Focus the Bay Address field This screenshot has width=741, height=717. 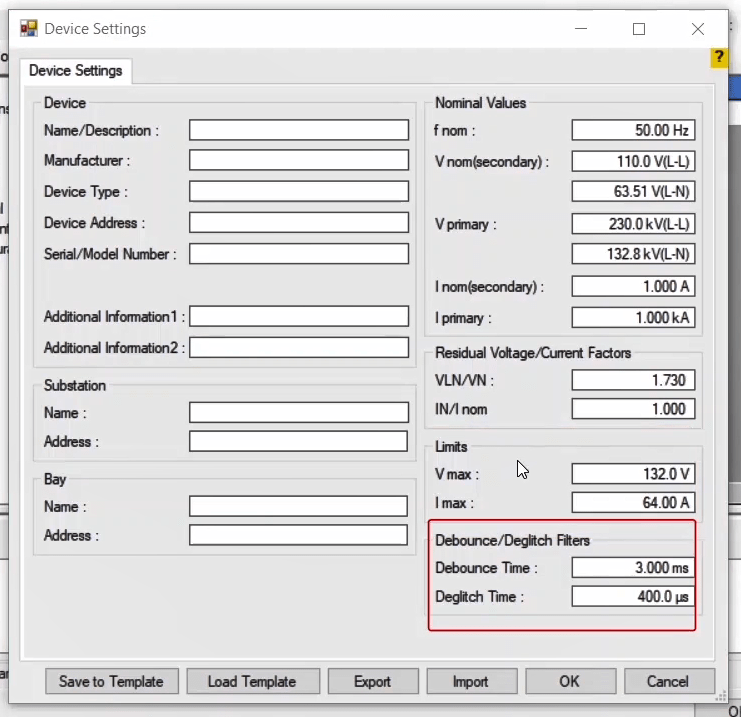(x=298, y=535)
